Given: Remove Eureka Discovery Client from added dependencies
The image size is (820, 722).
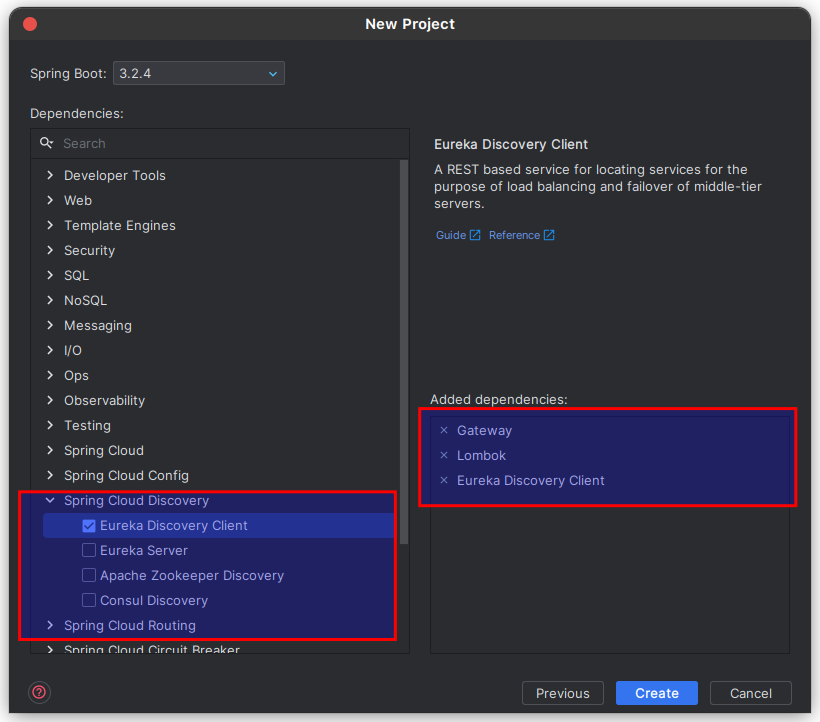Looking at the screenshot, I should tap(444, 480).
